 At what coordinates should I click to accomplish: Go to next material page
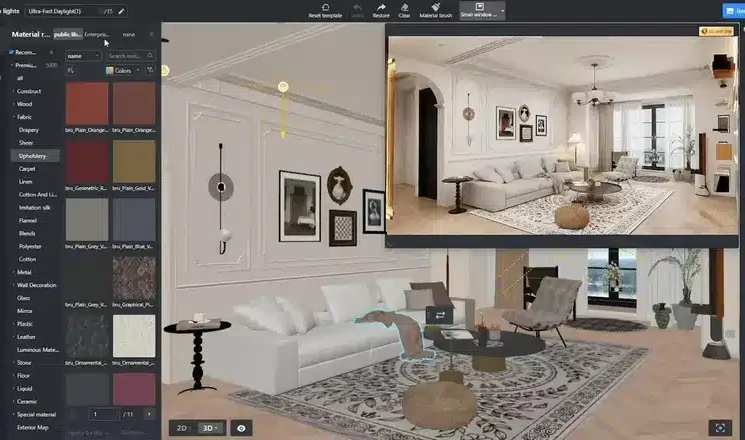149,413
